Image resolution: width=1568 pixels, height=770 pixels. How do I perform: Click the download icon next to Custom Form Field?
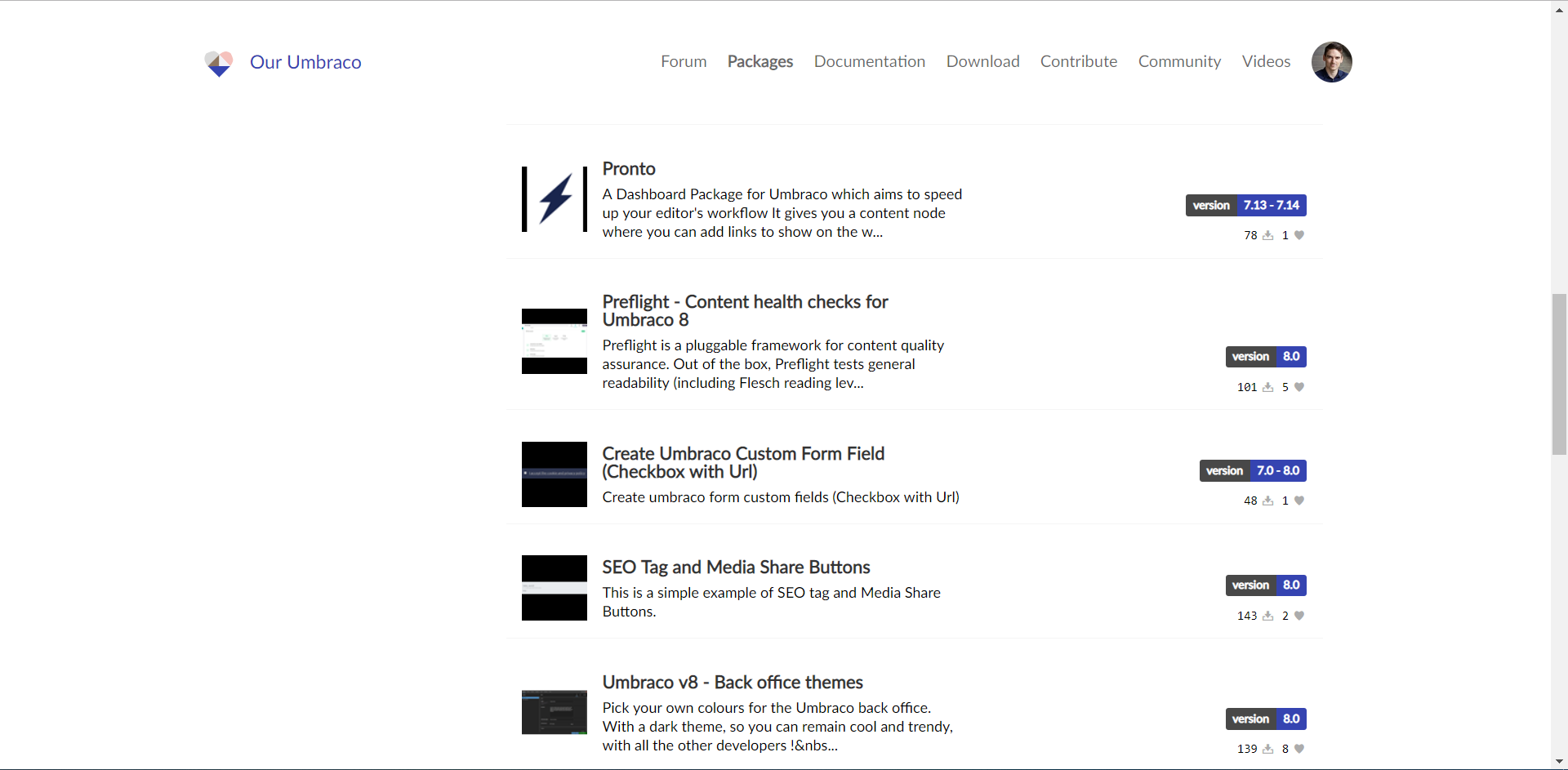click(1267, 501)
